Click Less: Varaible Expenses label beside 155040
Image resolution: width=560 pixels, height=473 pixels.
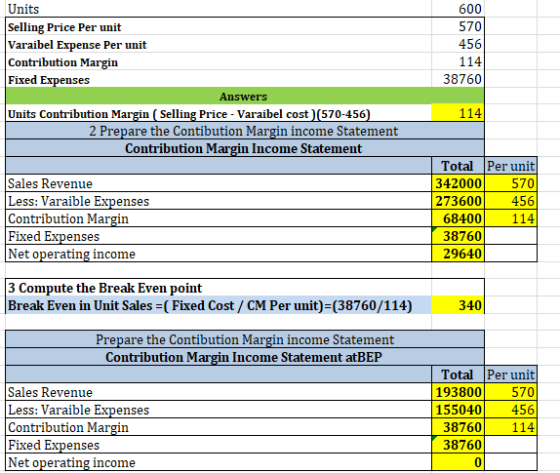(79, 410)
